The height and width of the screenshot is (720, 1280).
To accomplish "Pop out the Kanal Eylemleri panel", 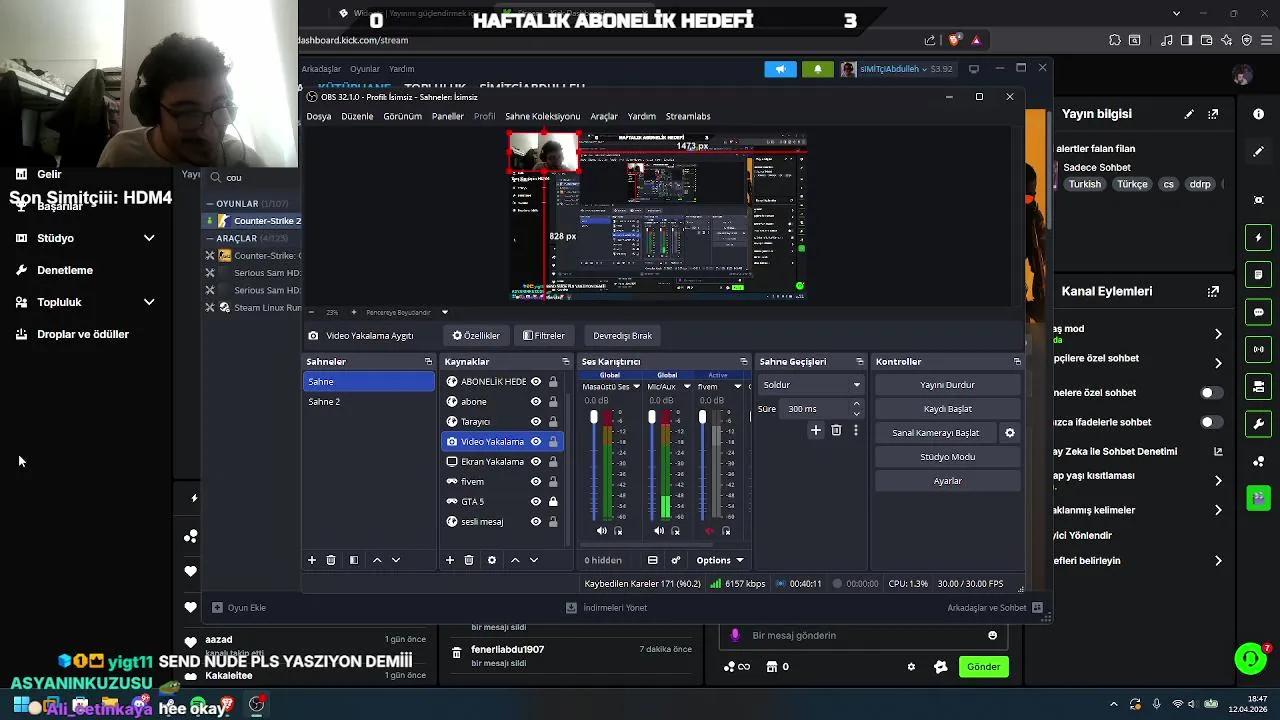I will pyautogui.click(x=1213, y=291).
